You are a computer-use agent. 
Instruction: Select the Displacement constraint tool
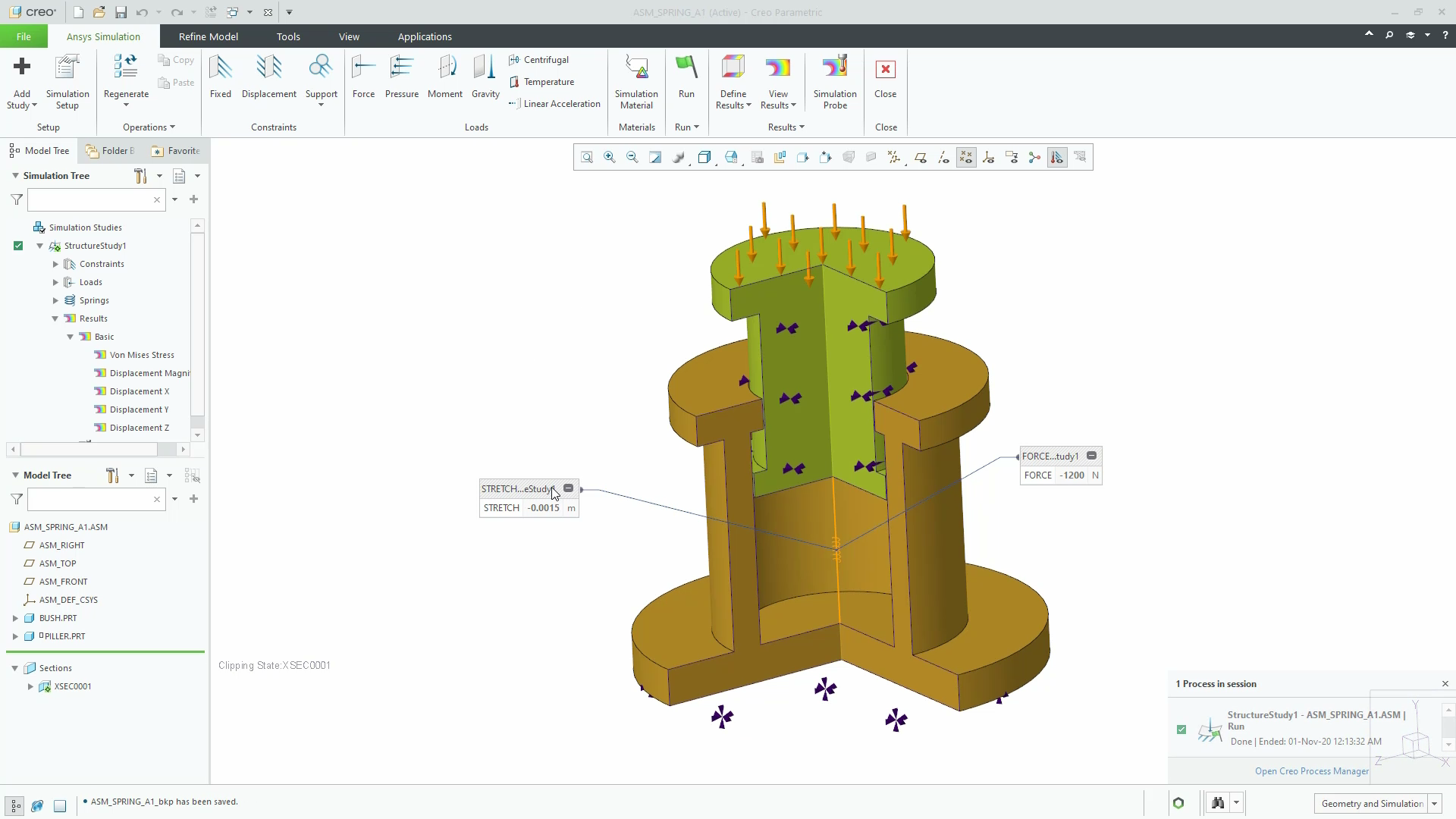click(269, 77)
